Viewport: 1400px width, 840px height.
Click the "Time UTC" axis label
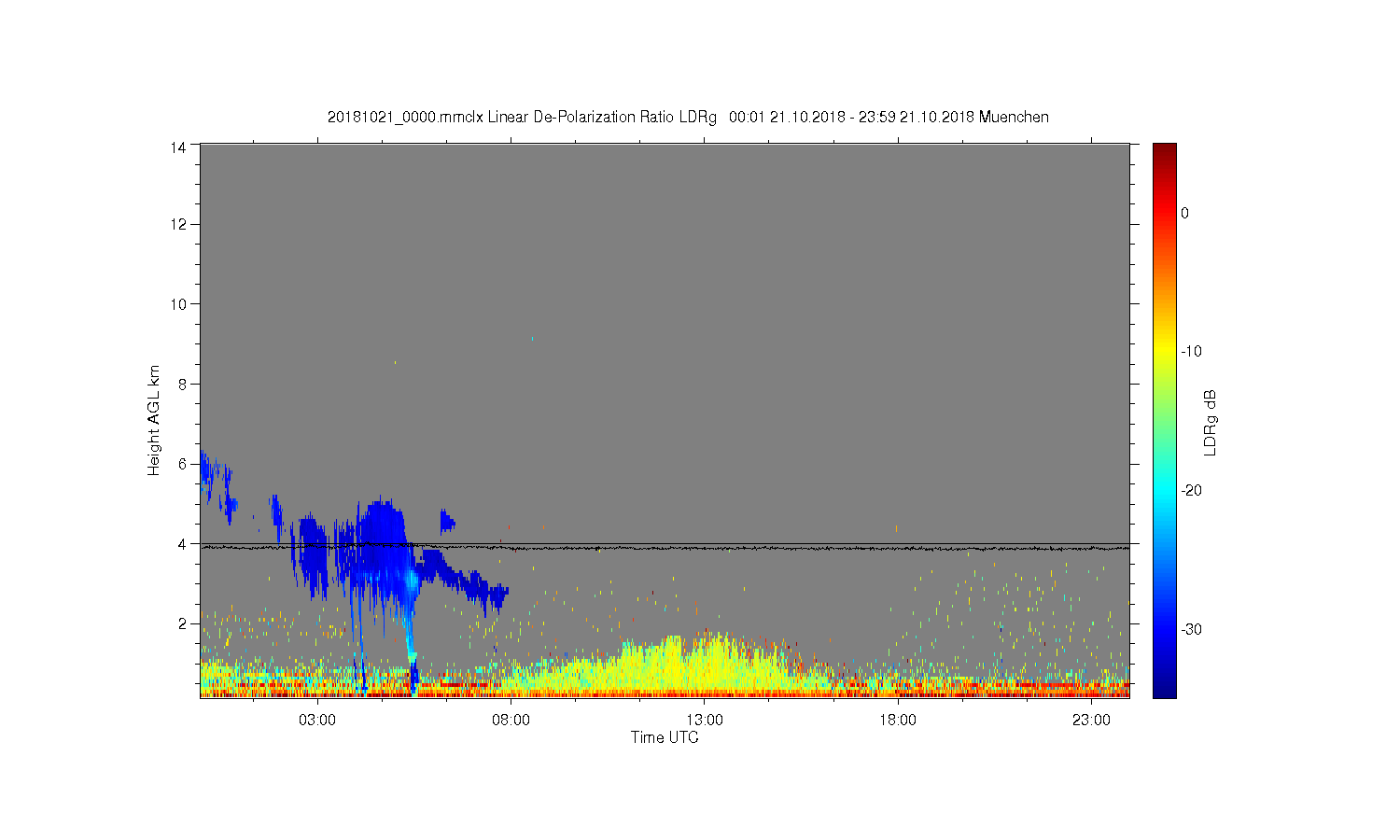(x=665, y=737)
